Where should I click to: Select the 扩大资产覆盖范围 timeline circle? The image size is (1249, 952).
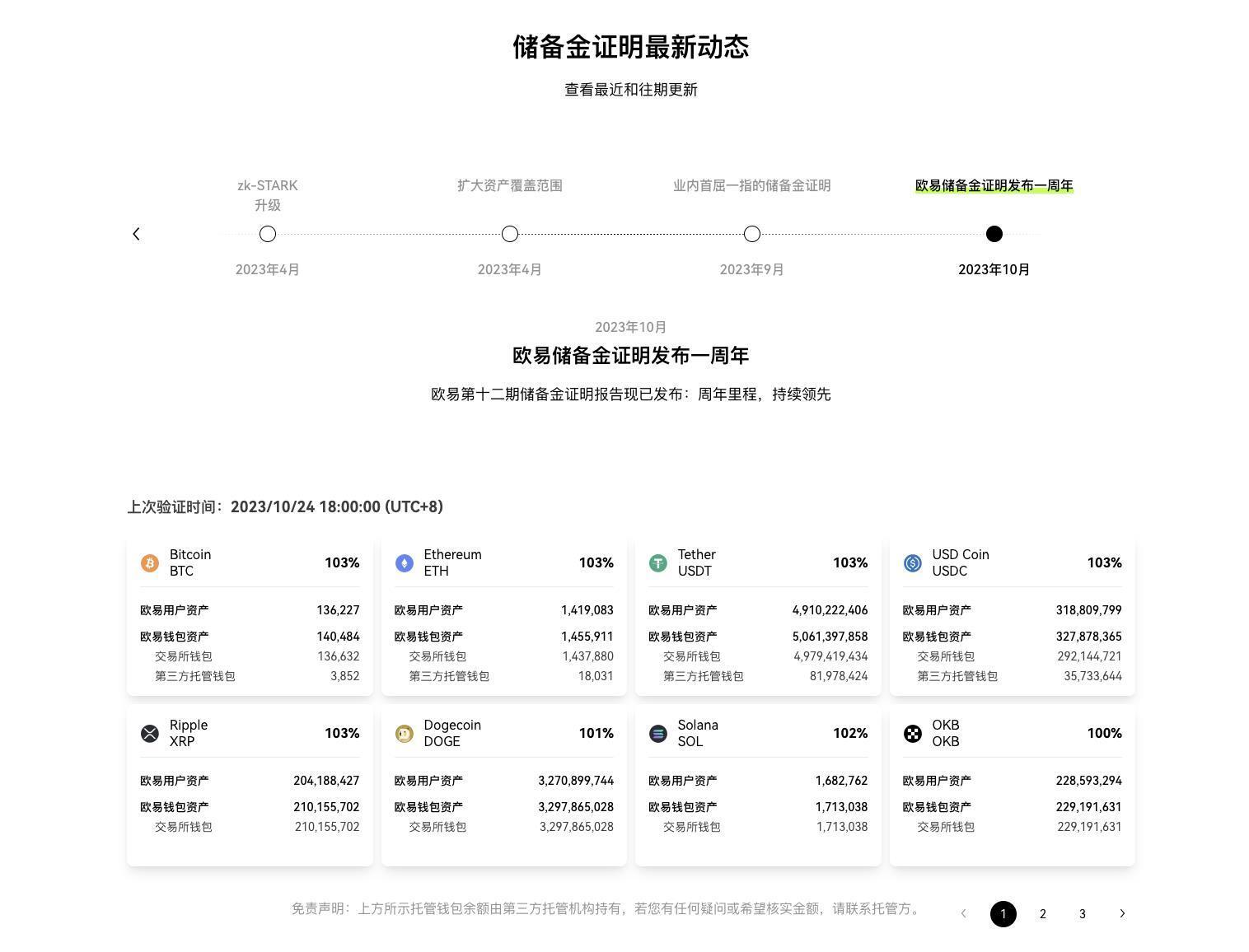(x=510, y=234)
